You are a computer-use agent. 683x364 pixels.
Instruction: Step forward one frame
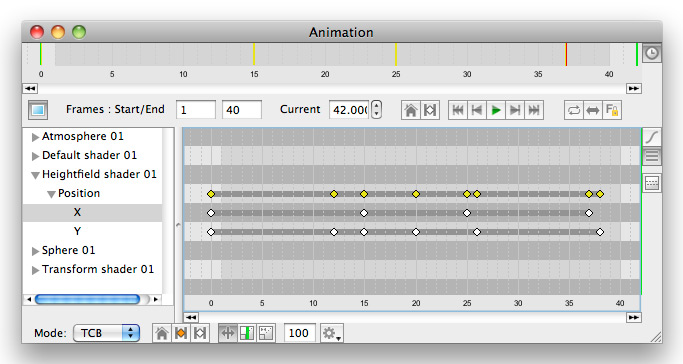click(x=515, y=110)
